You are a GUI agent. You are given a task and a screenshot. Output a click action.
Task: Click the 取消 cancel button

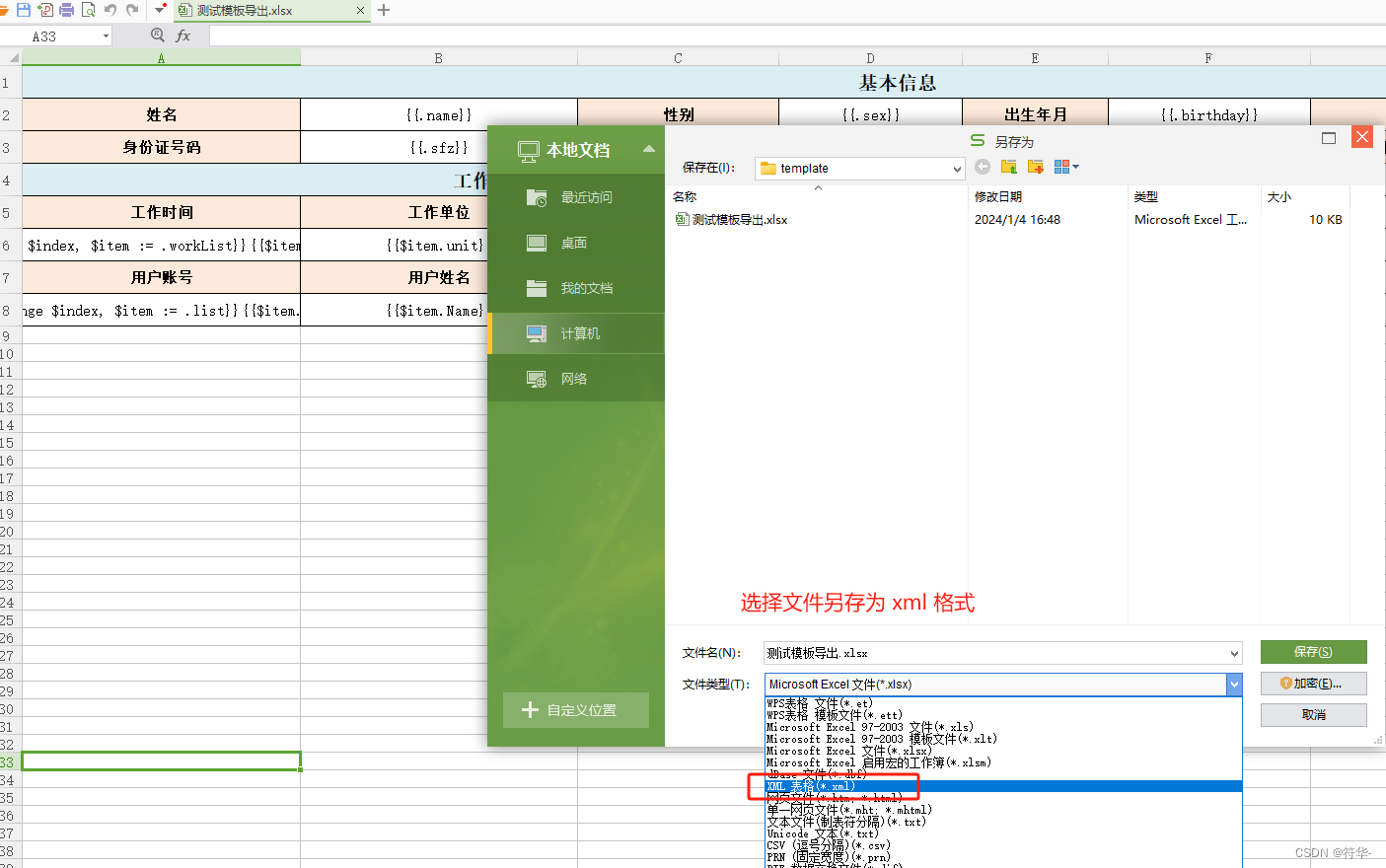(x=1313, y=715)
